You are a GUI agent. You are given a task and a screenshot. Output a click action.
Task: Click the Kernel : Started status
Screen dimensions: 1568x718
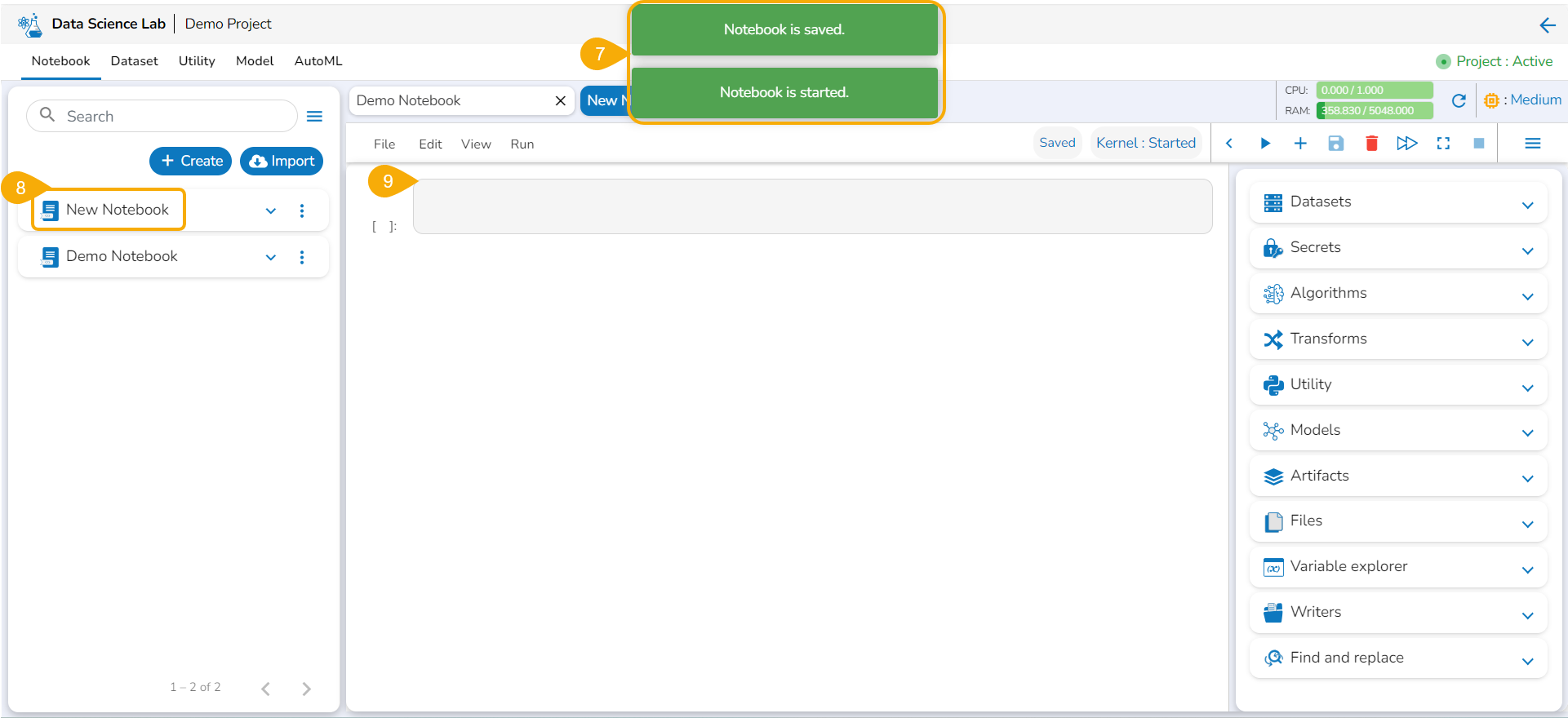pos(1146,143)
